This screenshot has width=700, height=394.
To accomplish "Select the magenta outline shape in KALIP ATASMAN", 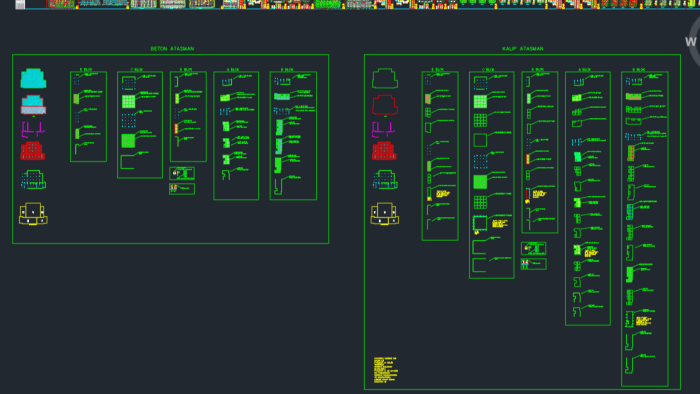I will point(384,130).
